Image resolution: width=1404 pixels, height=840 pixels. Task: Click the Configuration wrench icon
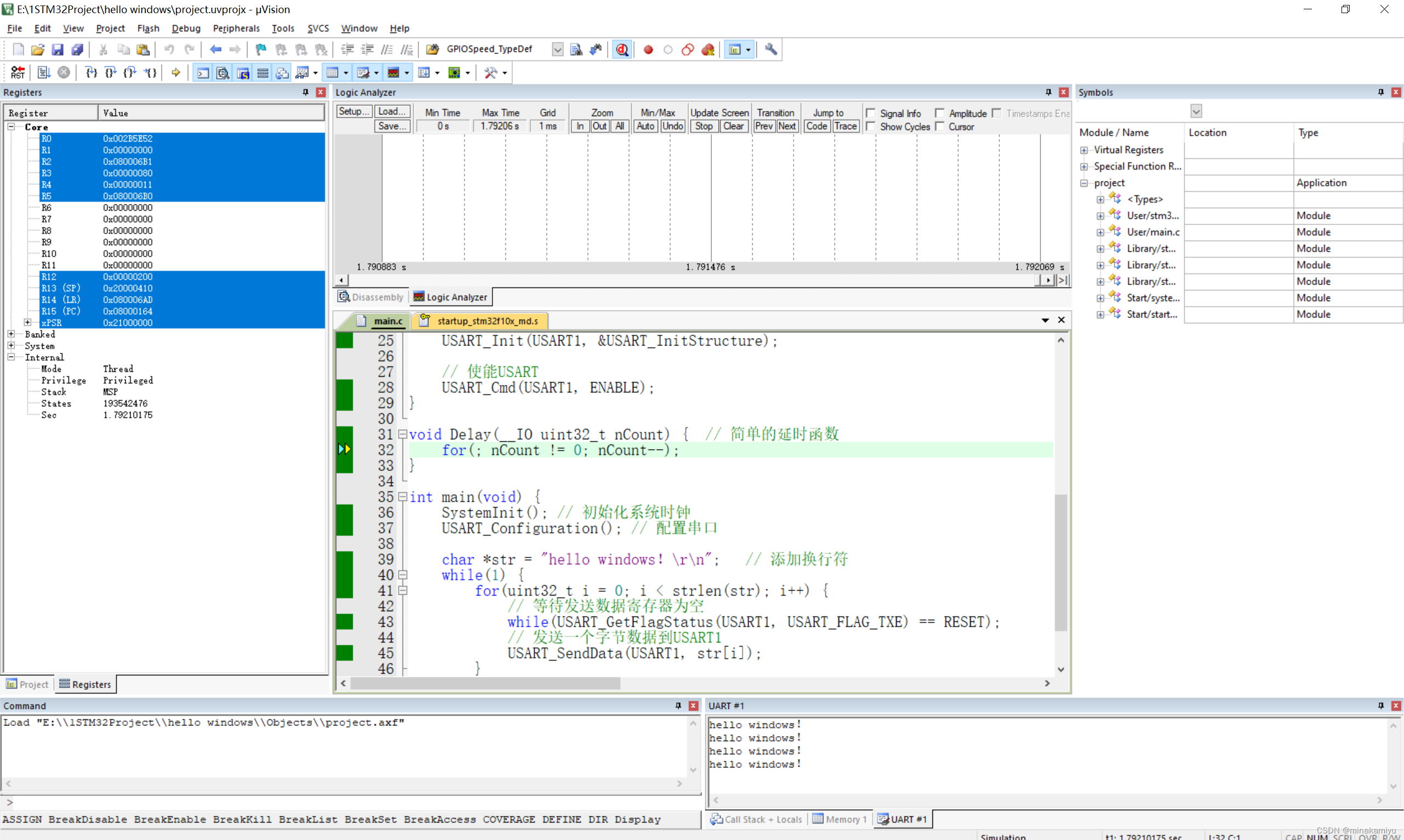pos(771,49)
